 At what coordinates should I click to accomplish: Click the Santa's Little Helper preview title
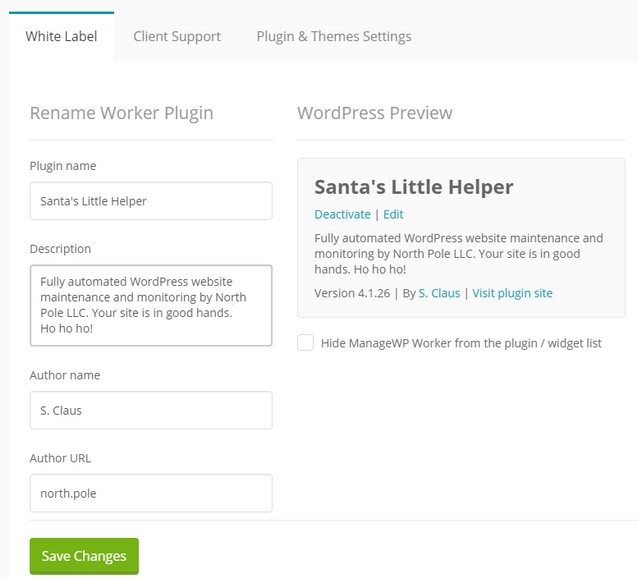pos(414,187)
